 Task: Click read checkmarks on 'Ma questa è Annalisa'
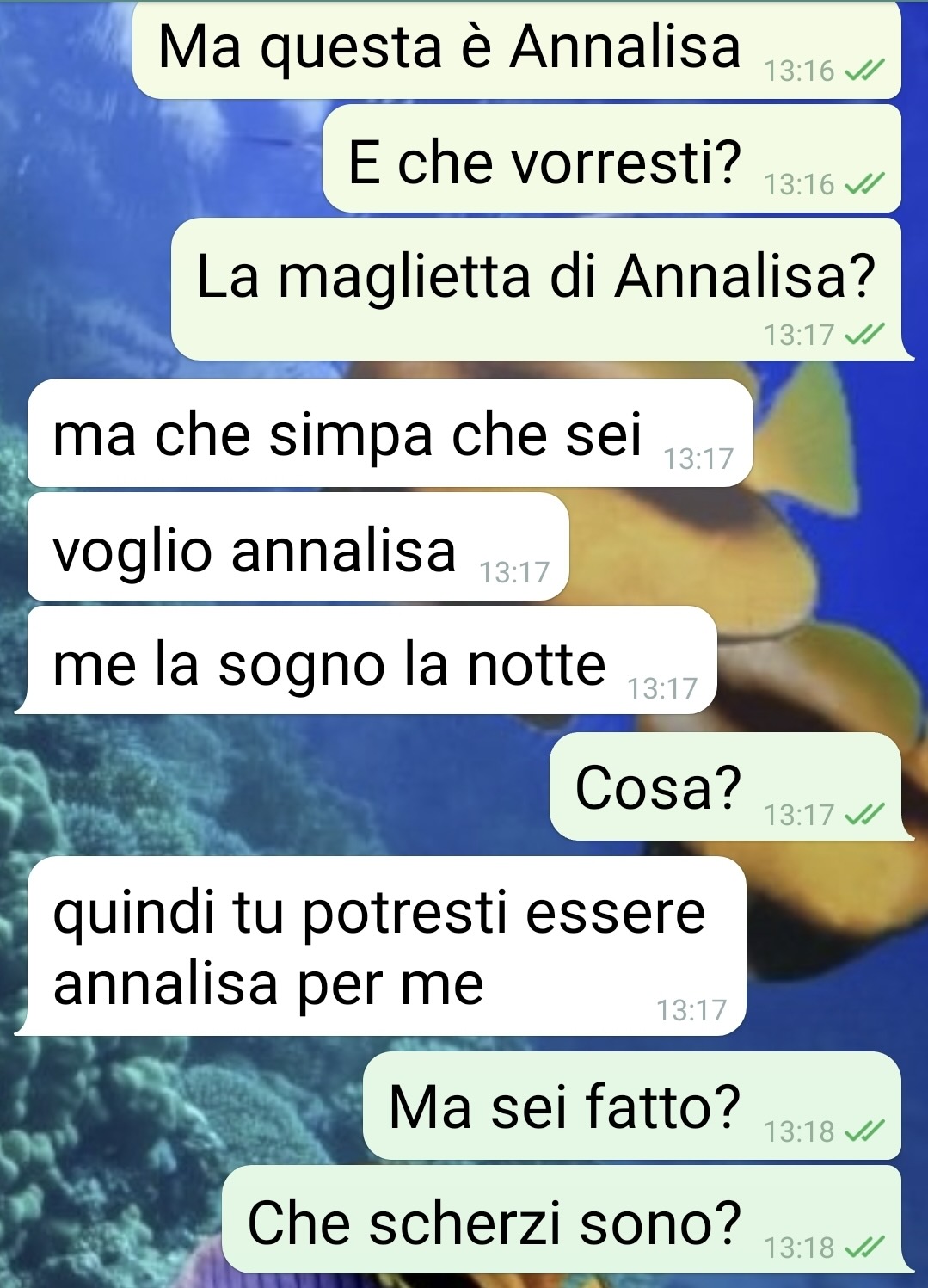(864, 71)
